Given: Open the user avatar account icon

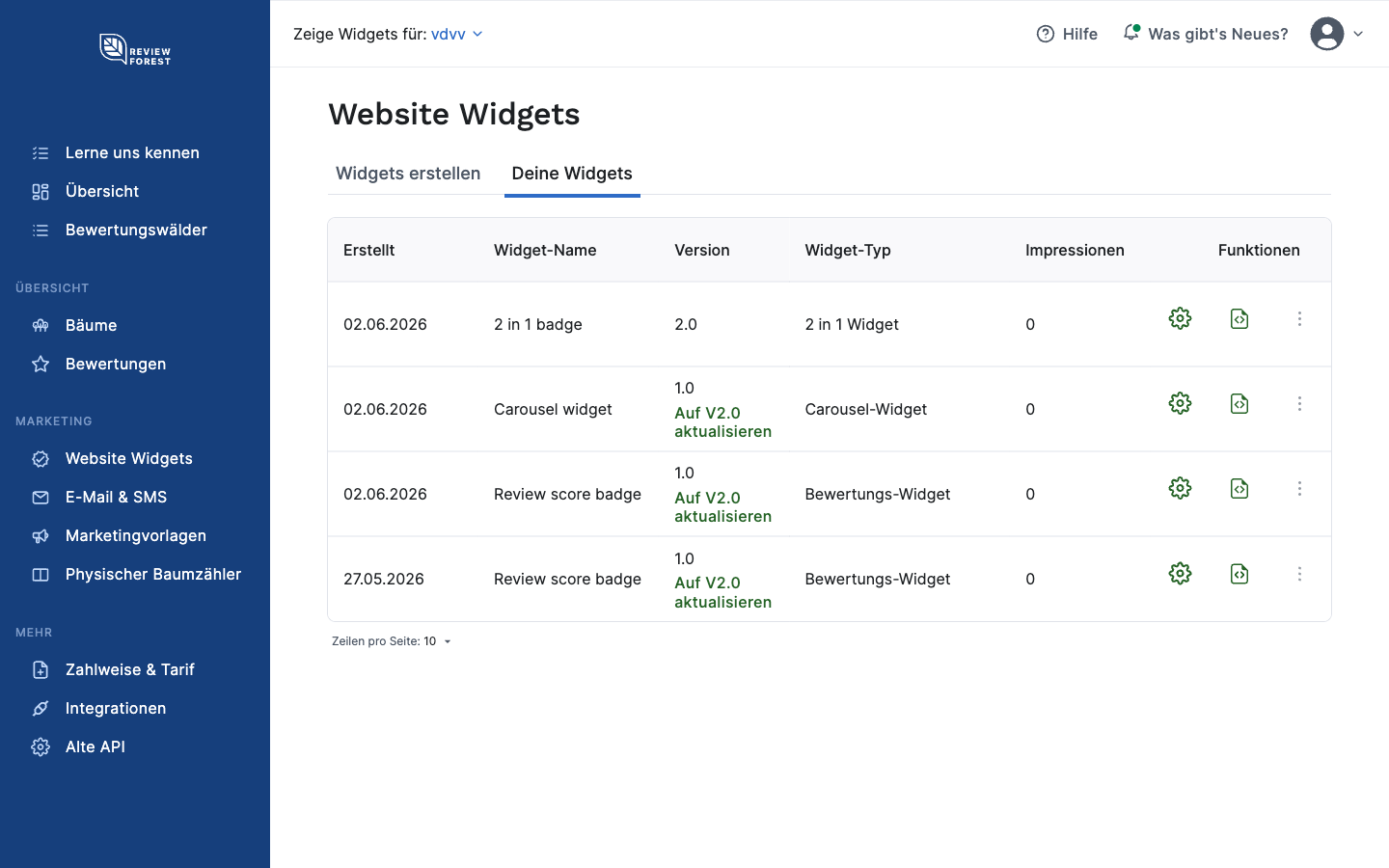Looking at the screenshot, I should 1327,34.
